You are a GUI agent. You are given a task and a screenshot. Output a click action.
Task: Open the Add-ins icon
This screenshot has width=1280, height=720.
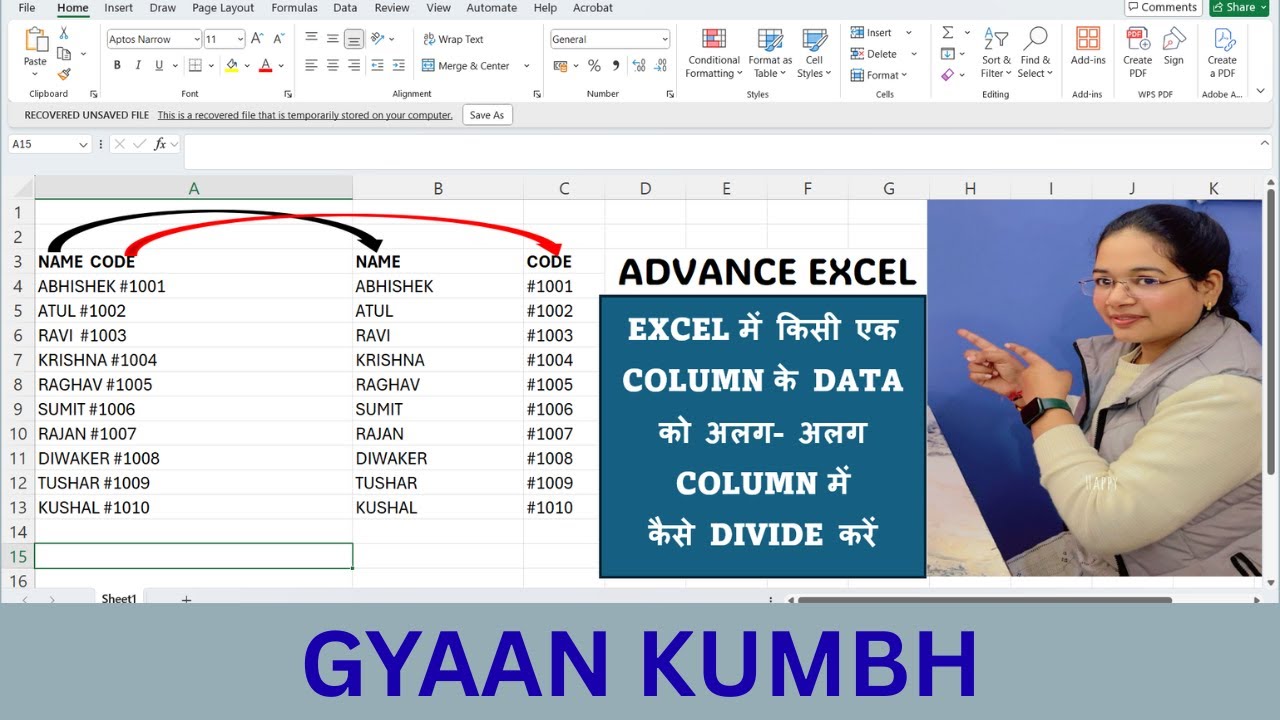[x=1088, y=40]
